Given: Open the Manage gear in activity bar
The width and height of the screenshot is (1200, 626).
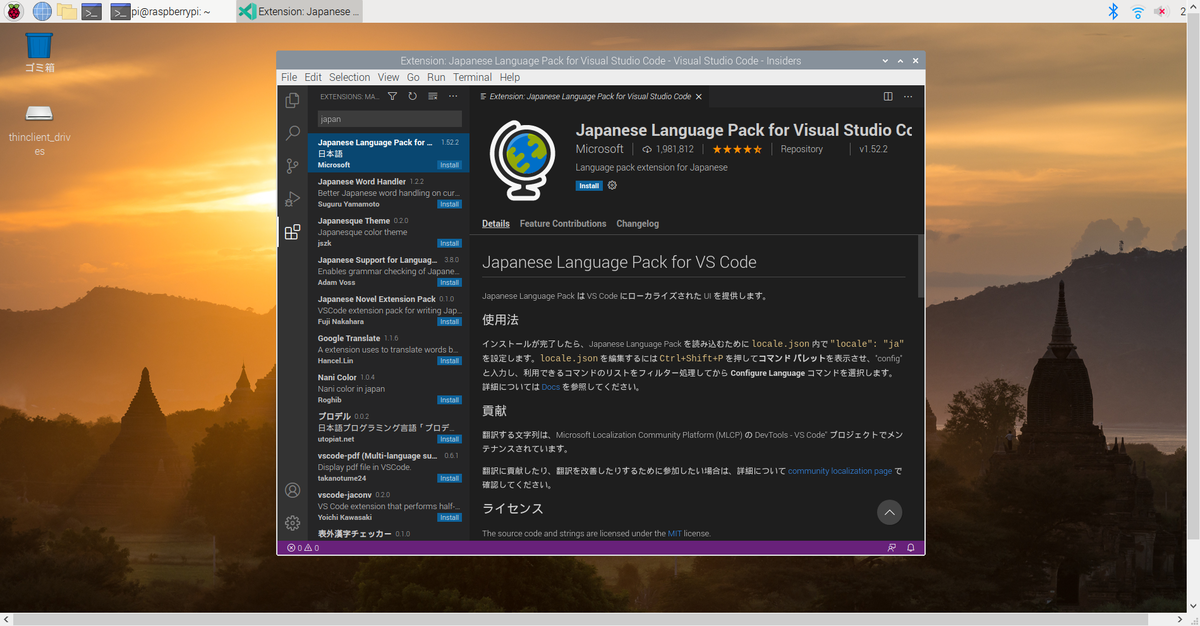Looking at the screenshot, I should click(292, 523).
